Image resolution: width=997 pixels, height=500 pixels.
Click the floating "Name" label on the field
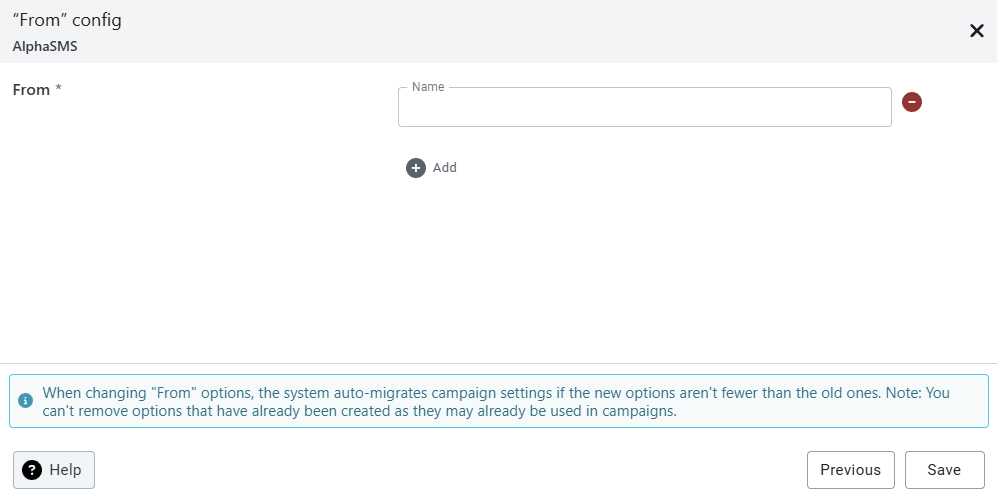click(428, 87)
